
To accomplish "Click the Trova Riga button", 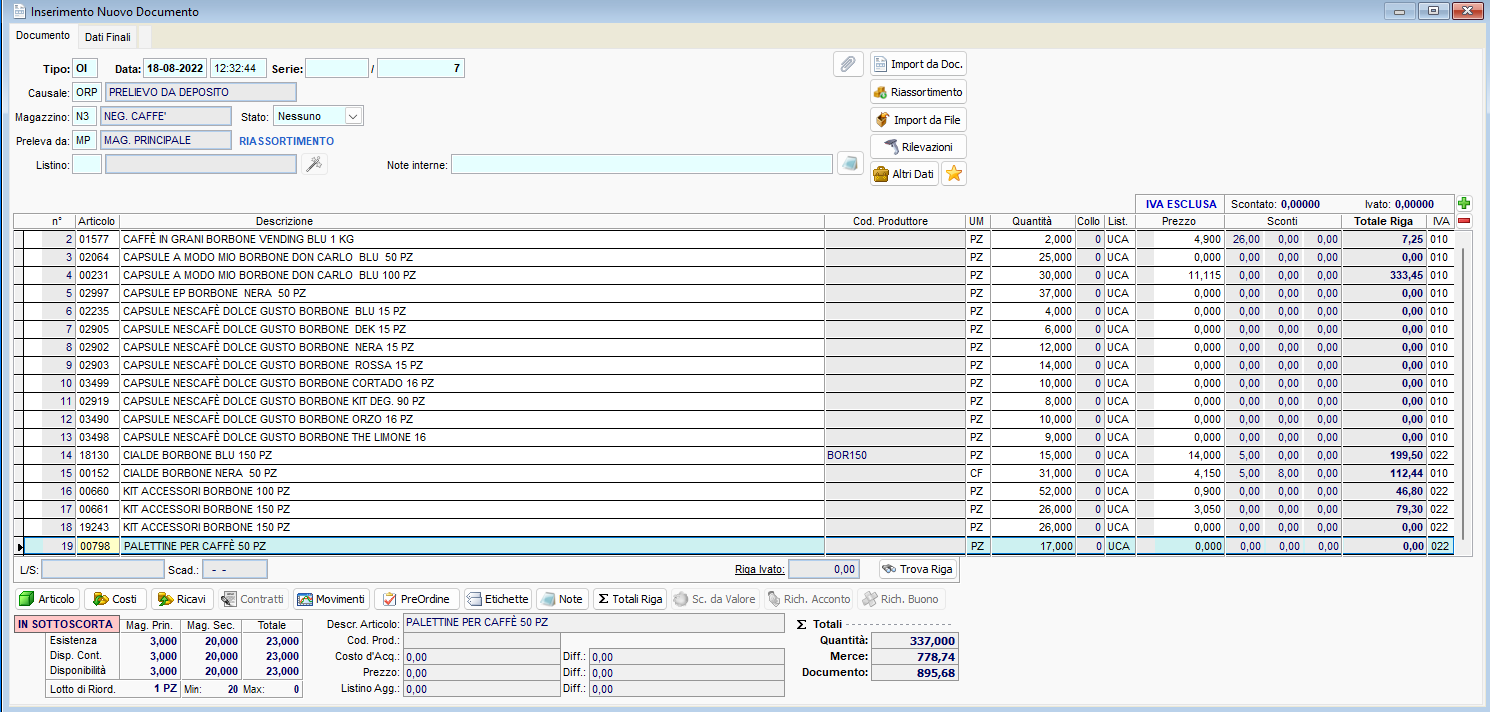I will [917, 569].
